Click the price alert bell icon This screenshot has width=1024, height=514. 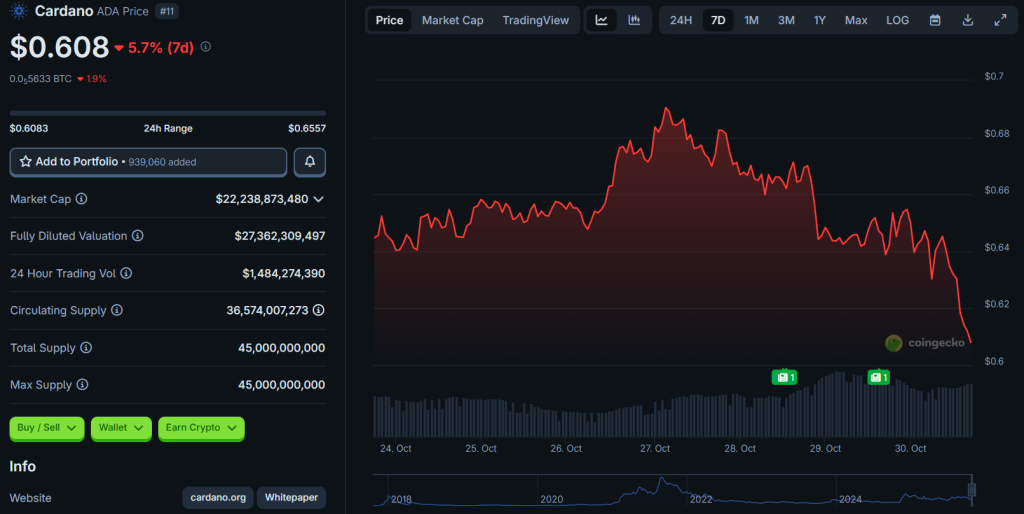pyautogui.click(x=310, y=161)
